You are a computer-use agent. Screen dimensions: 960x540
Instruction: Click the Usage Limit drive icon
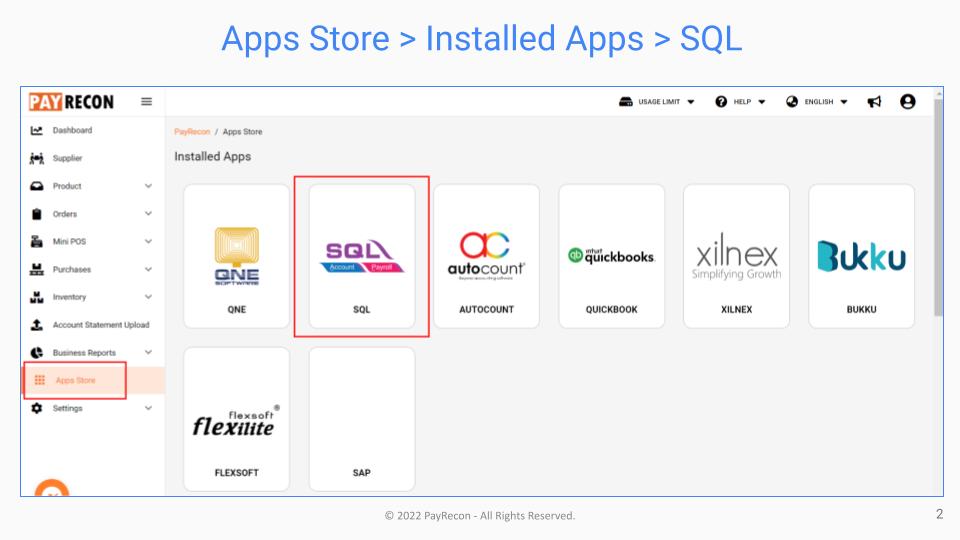click(x=626, y=102)
